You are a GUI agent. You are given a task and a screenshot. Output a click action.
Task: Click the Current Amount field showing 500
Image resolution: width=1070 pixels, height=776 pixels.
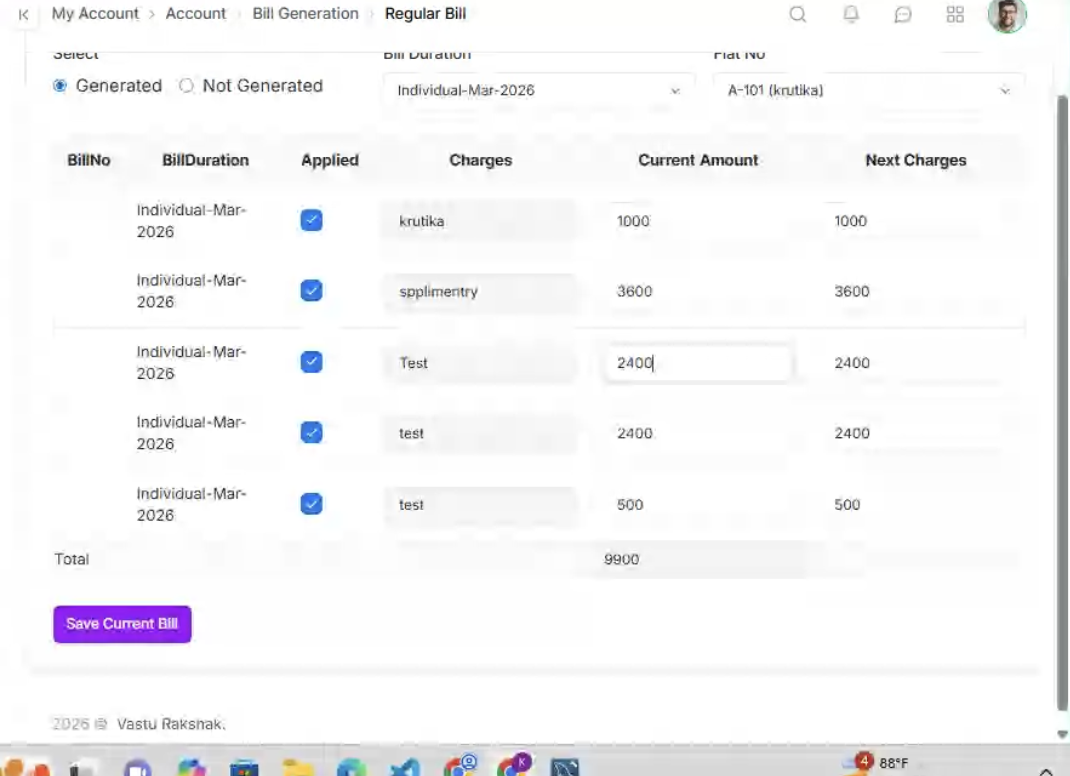pyautogui.click(x=697, y=505)
